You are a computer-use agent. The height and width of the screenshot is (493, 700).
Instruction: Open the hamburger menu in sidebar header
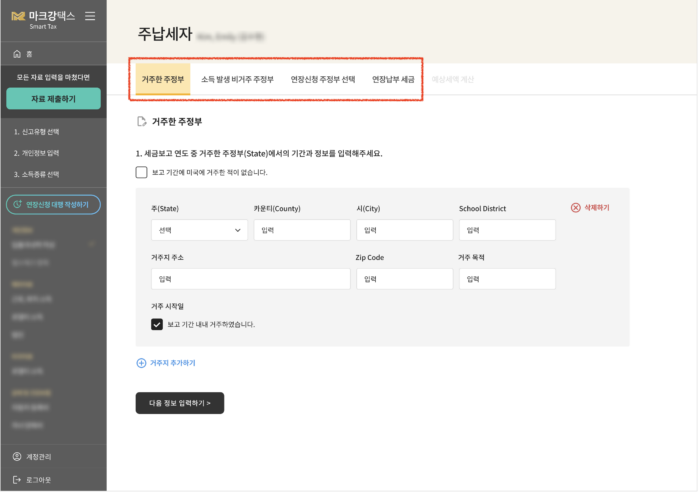click(x=90, y=16)
